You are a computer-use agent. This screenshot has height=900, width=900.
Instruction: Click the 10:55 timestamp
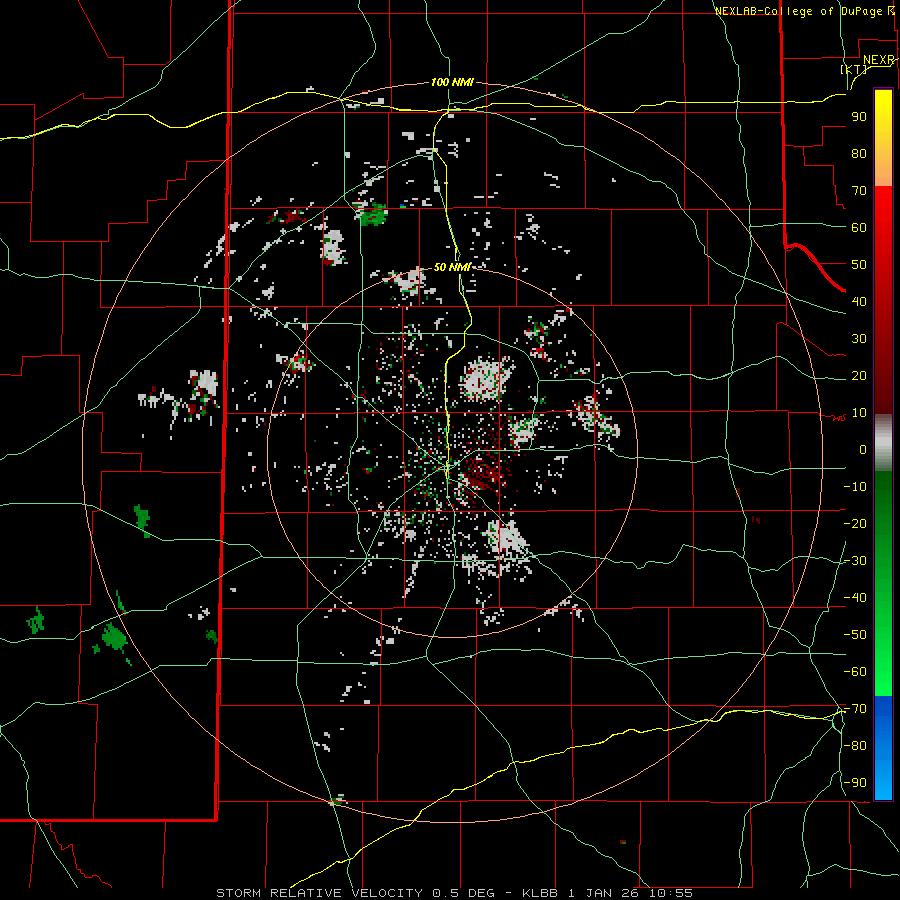click(x=670, y=893)
